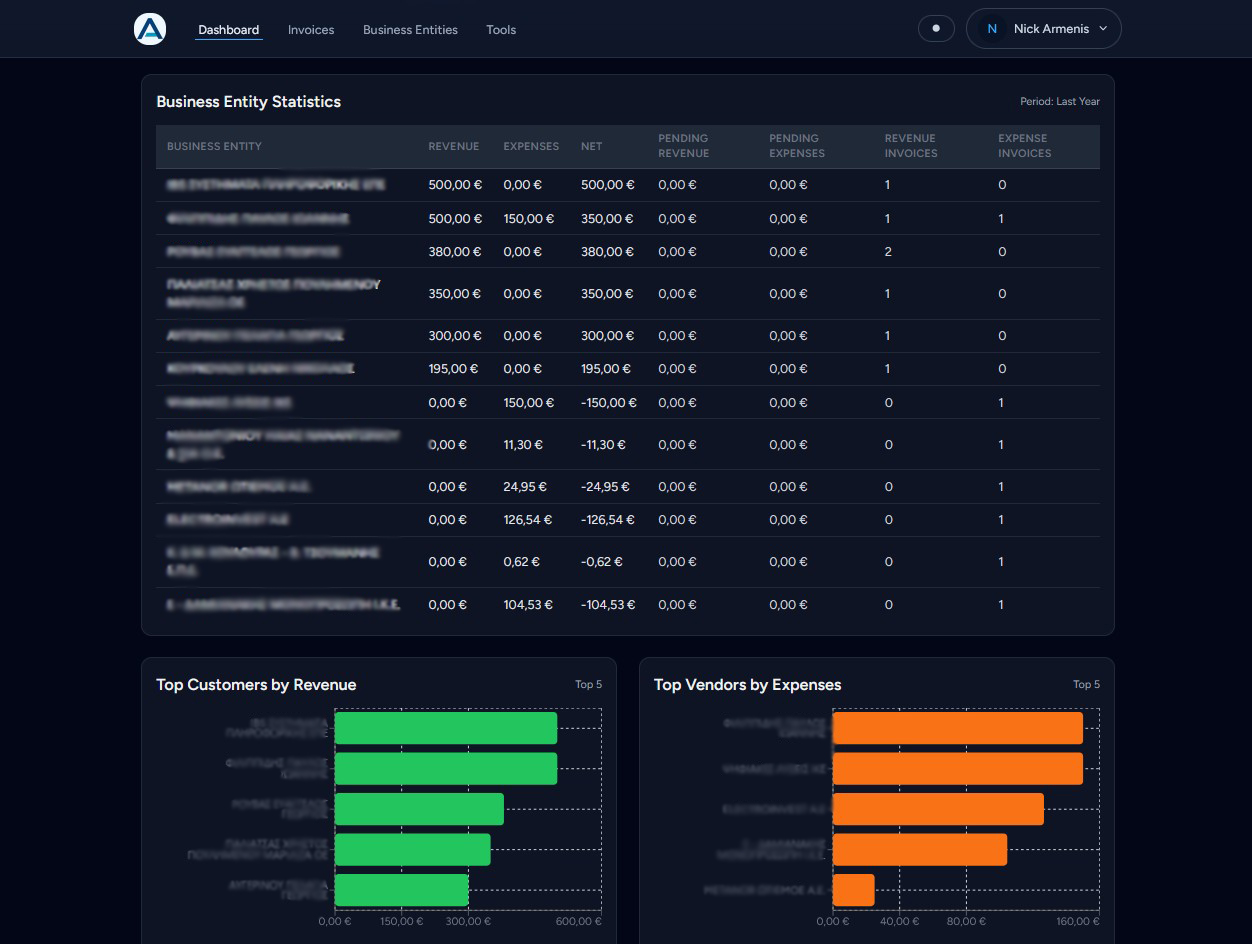Viewport: 1252px width, 944px height.
Task: Click the top green bar in Top Customers chart
Action: tap(445, 728)
